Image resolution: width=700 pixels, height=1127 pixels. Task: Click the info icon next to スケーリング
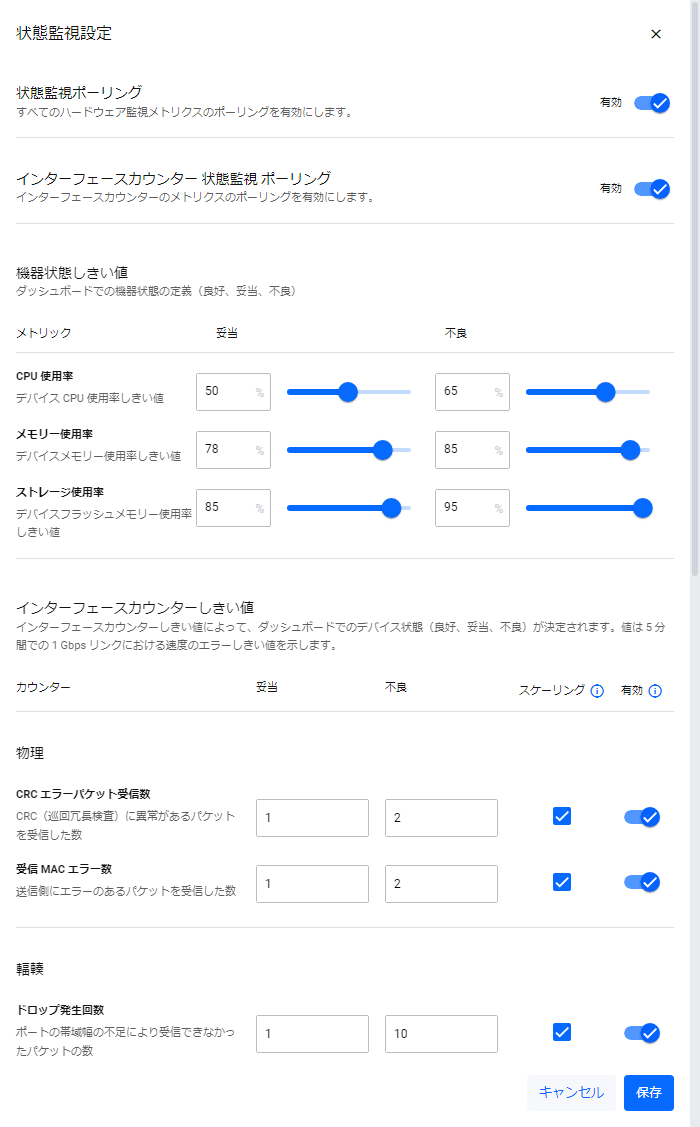[597, 691]
